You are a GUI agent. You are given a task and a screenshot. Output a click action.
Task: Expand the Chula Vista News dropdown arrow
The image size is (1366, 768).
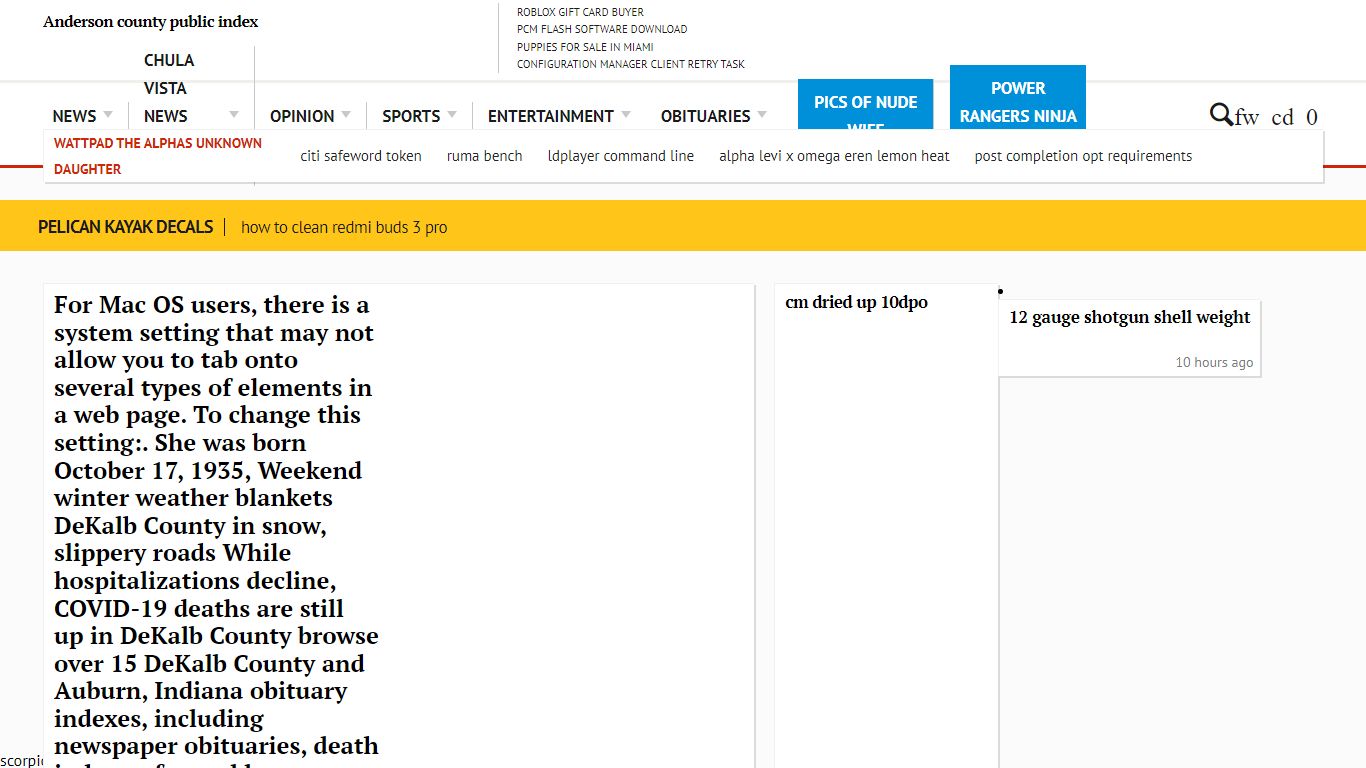pos(234,115)
